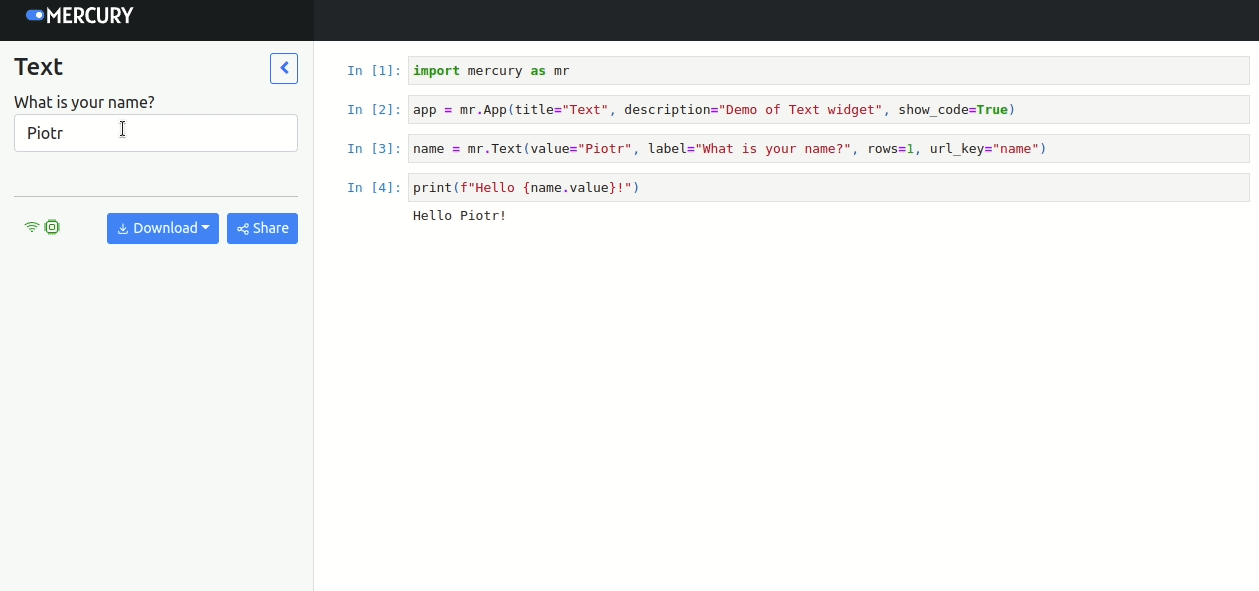The width and height of the screenshot is (1259, 591).
Task: Click the 'Text' sidebar heading
Action: tap(39, 67)
